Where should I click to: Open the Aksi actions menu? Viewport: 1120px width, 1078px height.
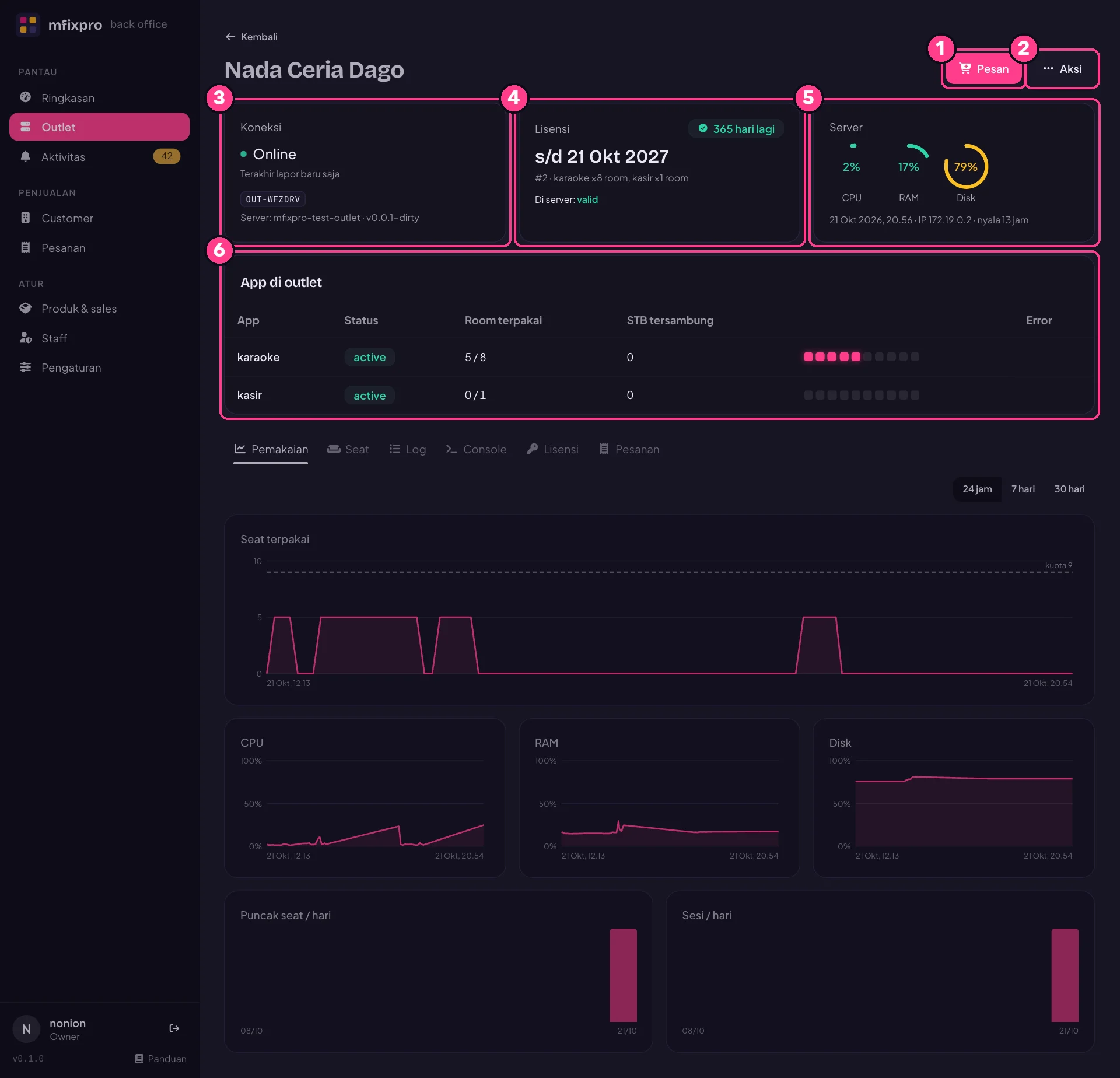[1062, 69]
